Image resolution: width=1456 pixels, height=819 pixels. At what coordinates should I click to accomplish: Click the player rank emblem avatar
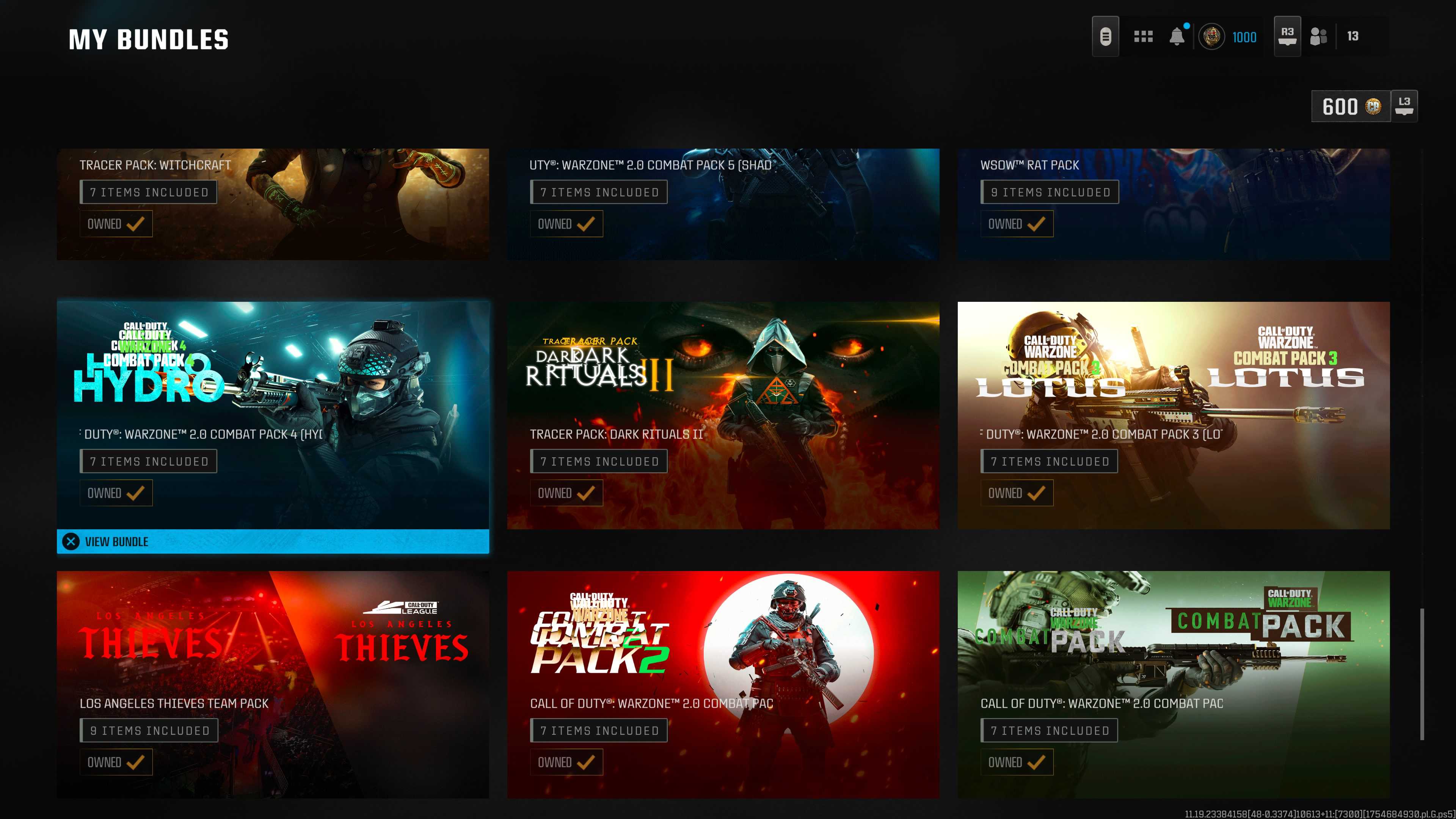point(1211,37)
